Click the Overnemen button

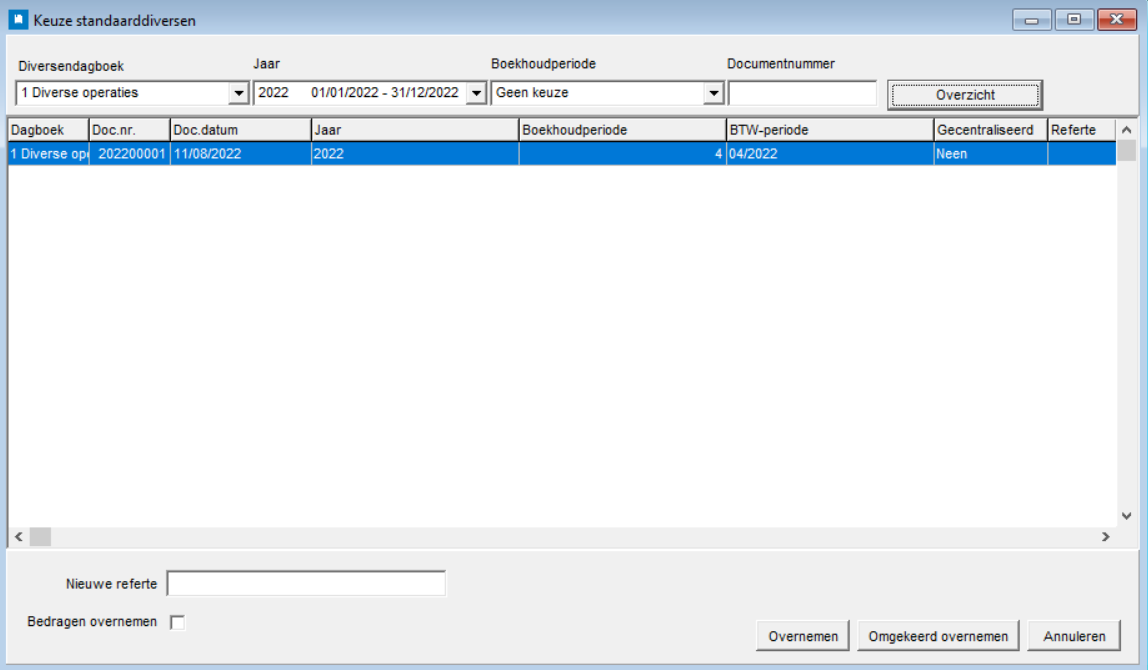pyautogui.click(x=803, y=636)
